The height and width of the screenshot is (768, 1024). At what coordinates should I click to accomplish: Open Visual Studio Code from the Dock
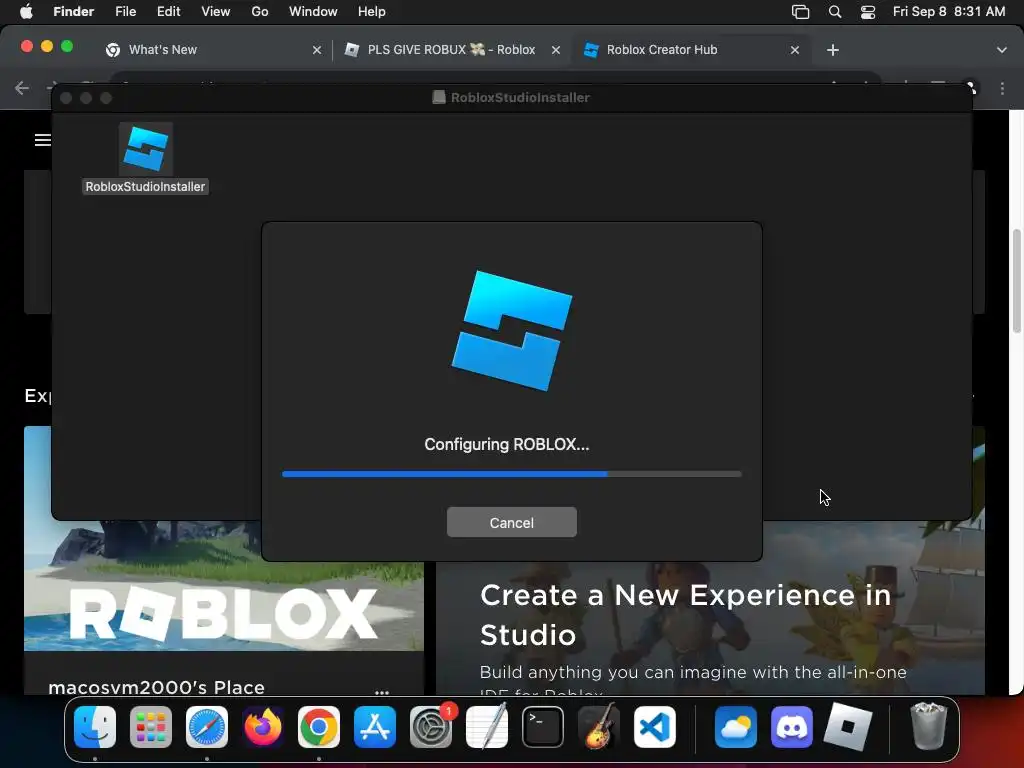tap(654, 727)
